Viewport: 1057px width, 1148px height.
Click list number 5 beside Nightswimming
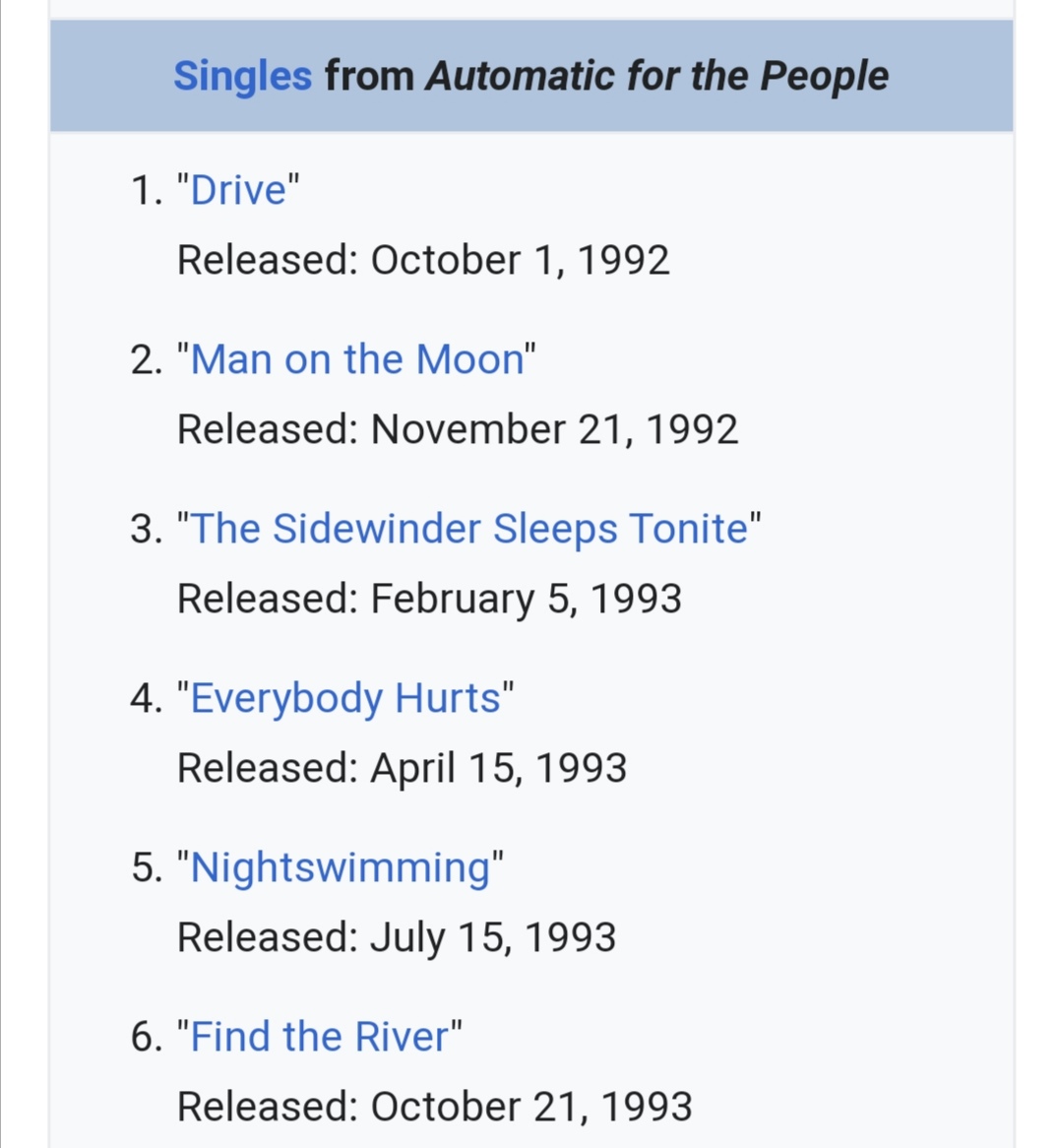click(x=147, y=868)
